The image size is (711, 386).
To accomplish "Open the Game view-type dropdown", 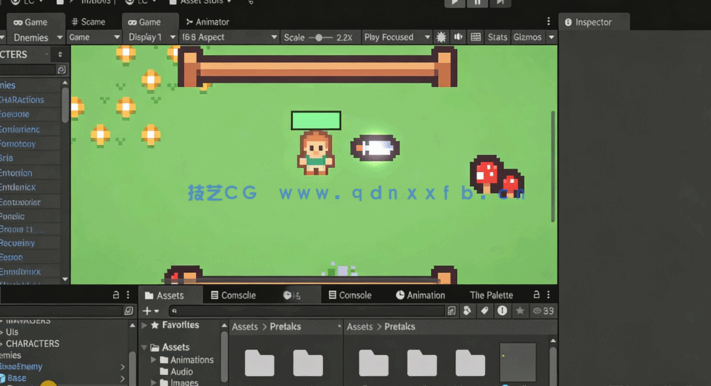I will pos(94,37).
